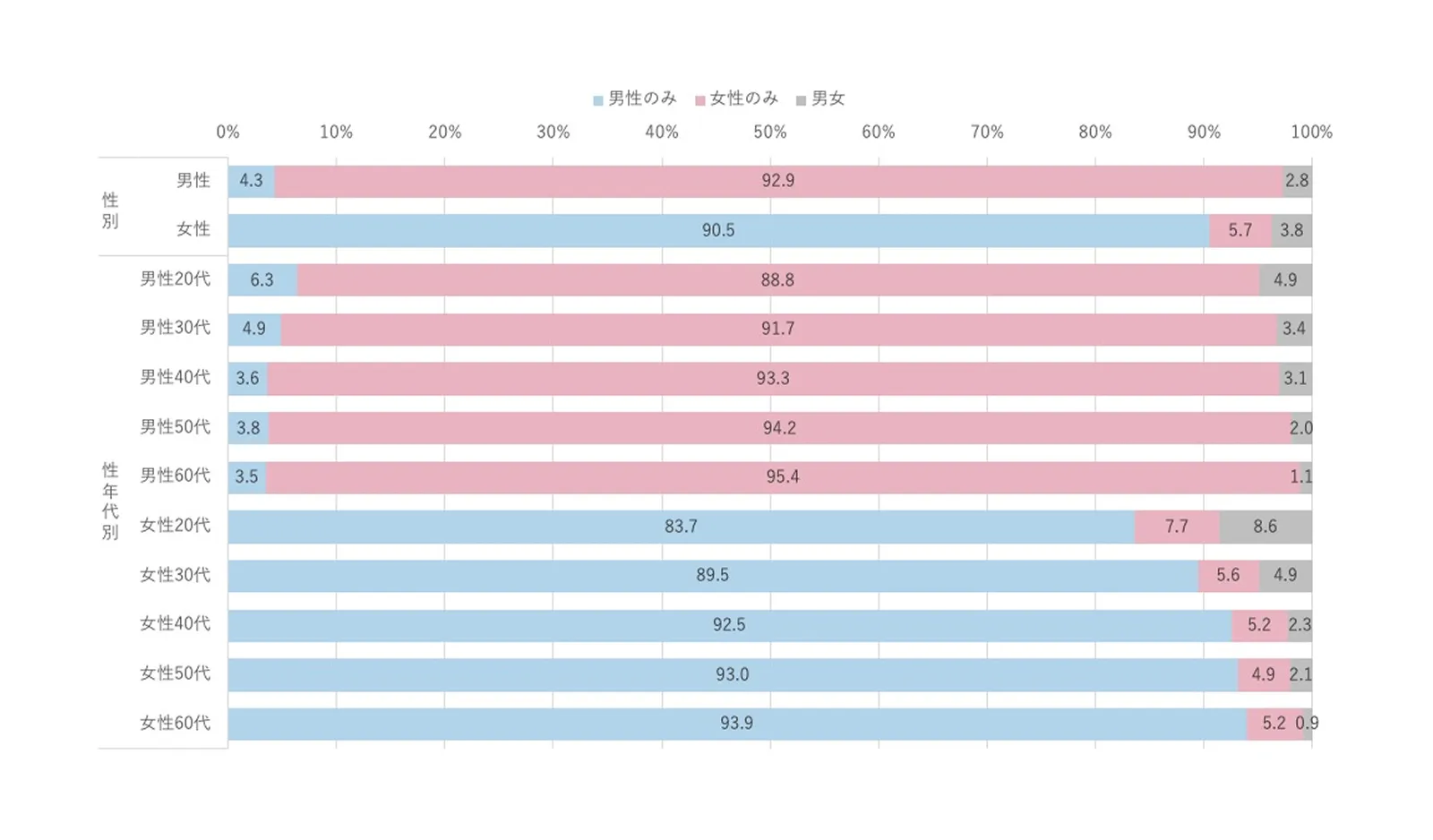Viewport: 1433px width, 840px height.
Task: Select the 女性のみ legend label text
Action: tap(743, 99)
